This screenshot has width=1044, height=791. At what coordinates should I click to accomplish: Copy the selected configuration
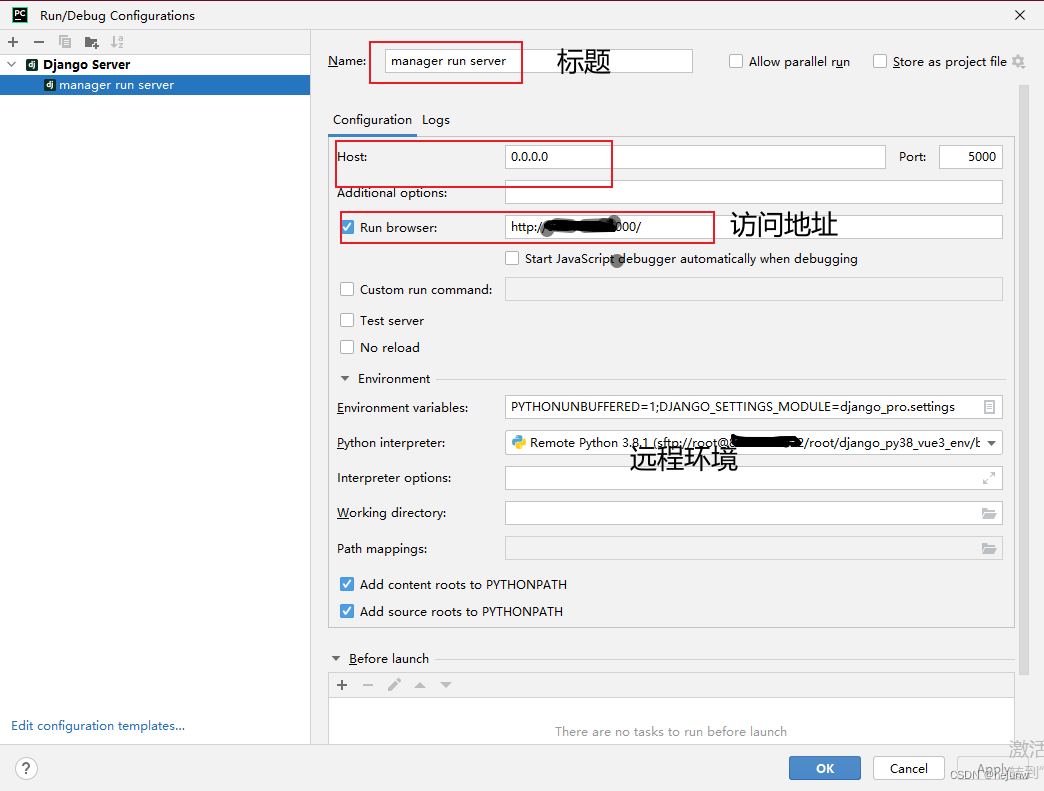(65, 42)
